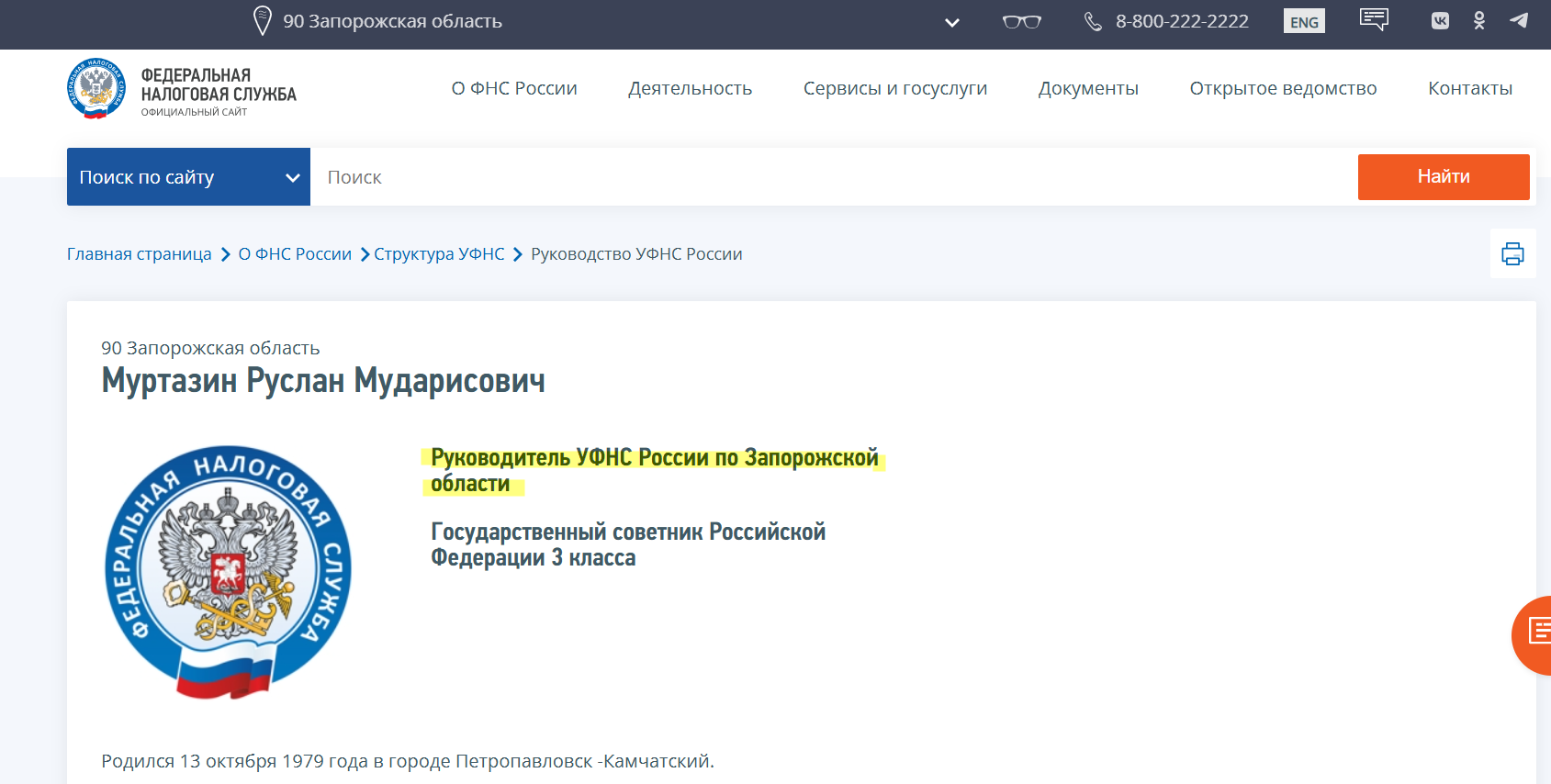Click '90 Запорожская область' above the name

[x=210, y=348]
